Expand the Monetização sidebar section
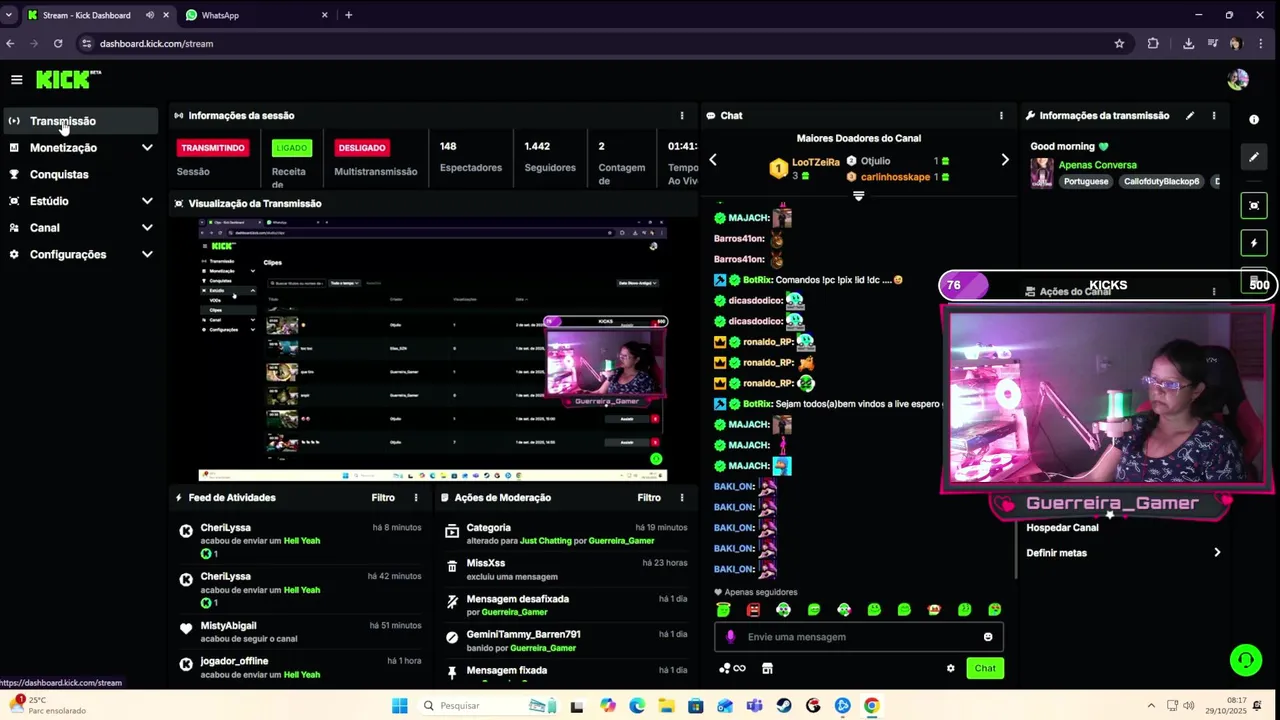The width and height of the screenshot is (1280, 720). click(147, 148)
